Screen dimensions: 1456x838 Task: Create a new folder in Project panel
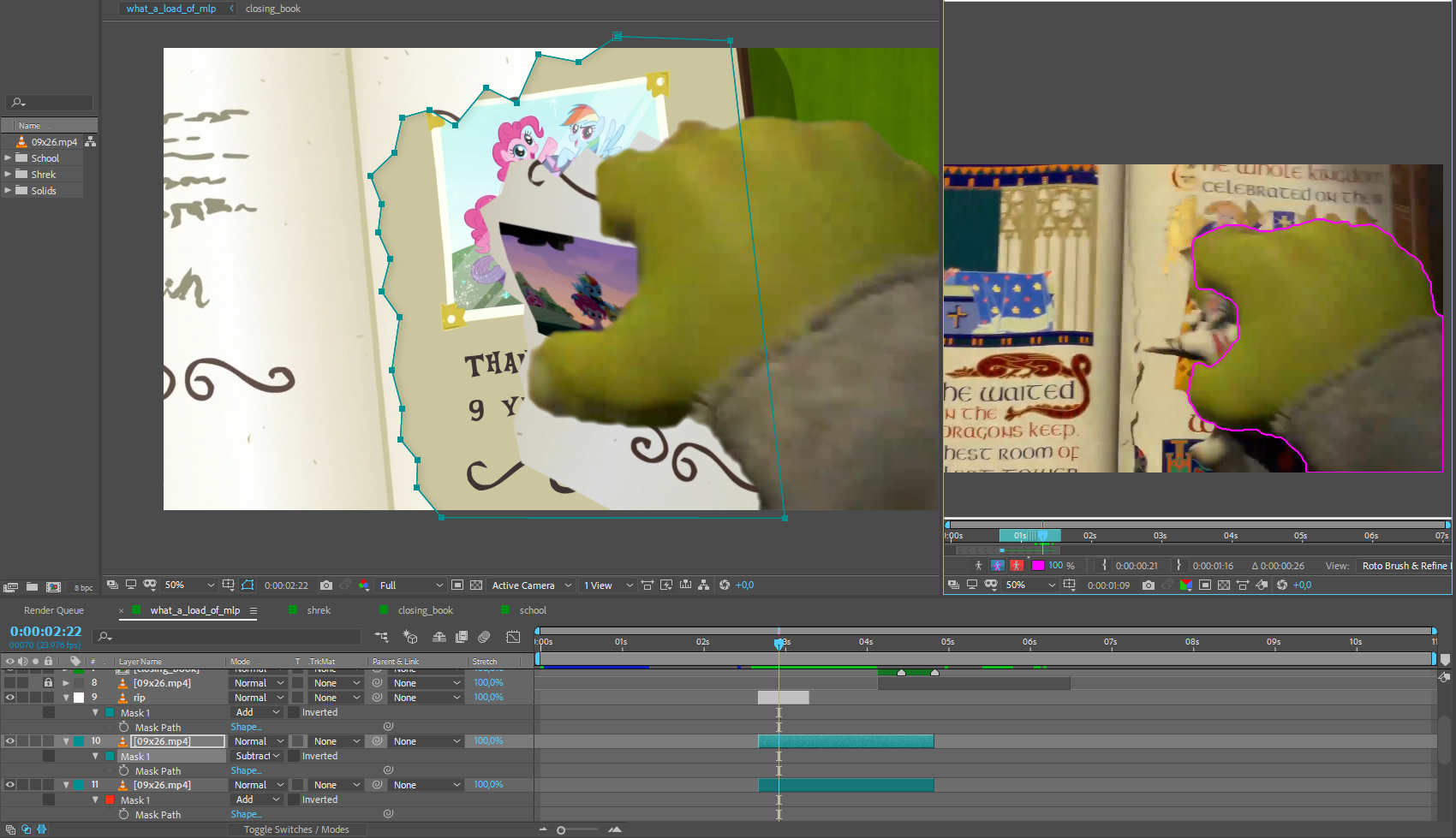coord(32,587)
